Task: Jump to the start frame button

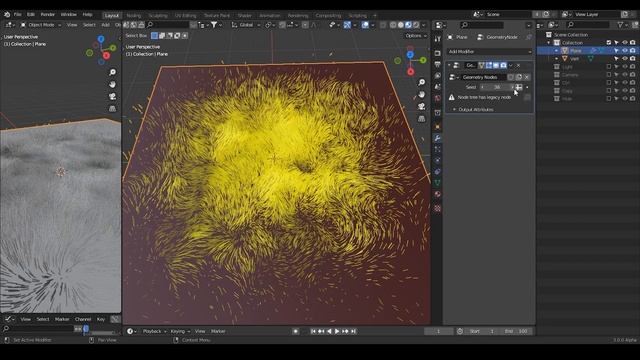Action: pyautogui.click(x=313, y=331)
